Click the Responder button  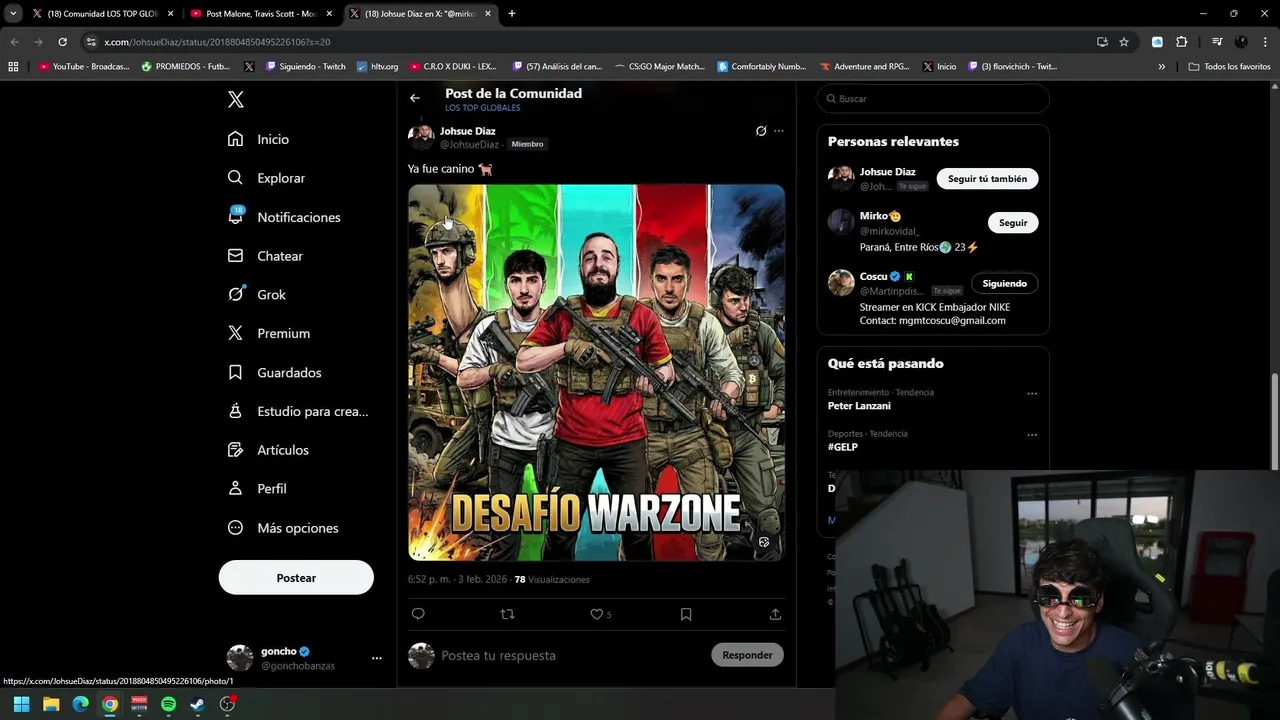[747, 655]
